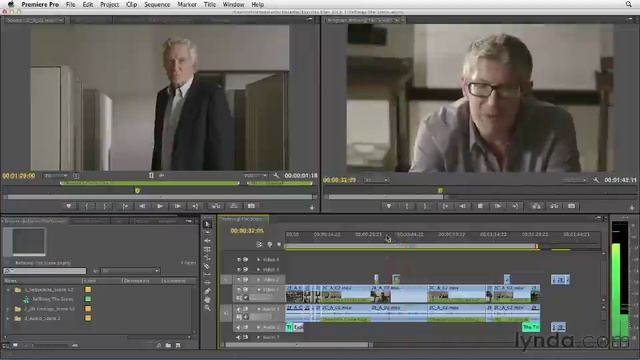Viewport: 640px width, 360px height.
Task: Select the Hand tool in tools panel
Action: tap(207, 300)
